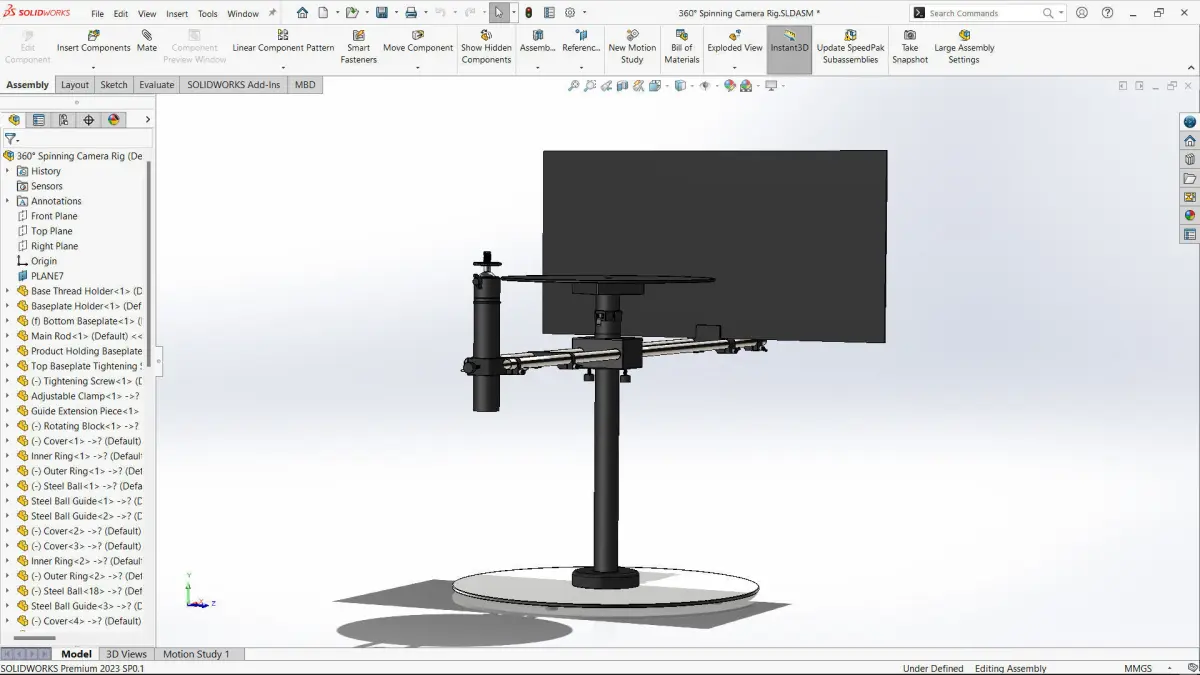Expand Base Thread Holder<1> component
Screen dimensions: 1200x675
point(8,291)
